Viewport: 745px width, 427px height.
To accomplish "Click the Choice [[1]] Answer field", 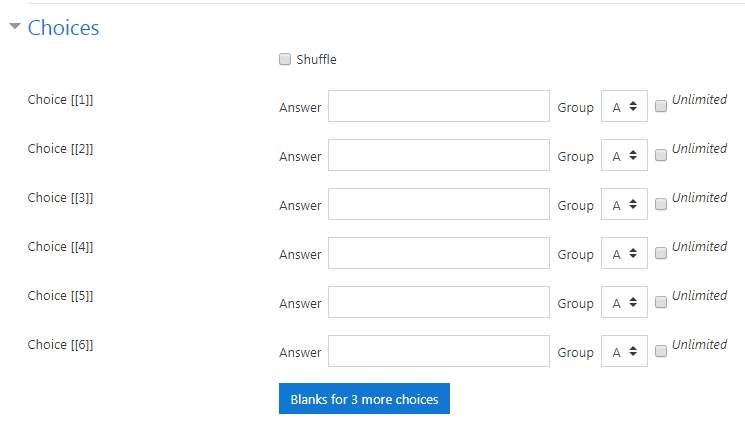I will pyautogui.click(x=439, y=106).
